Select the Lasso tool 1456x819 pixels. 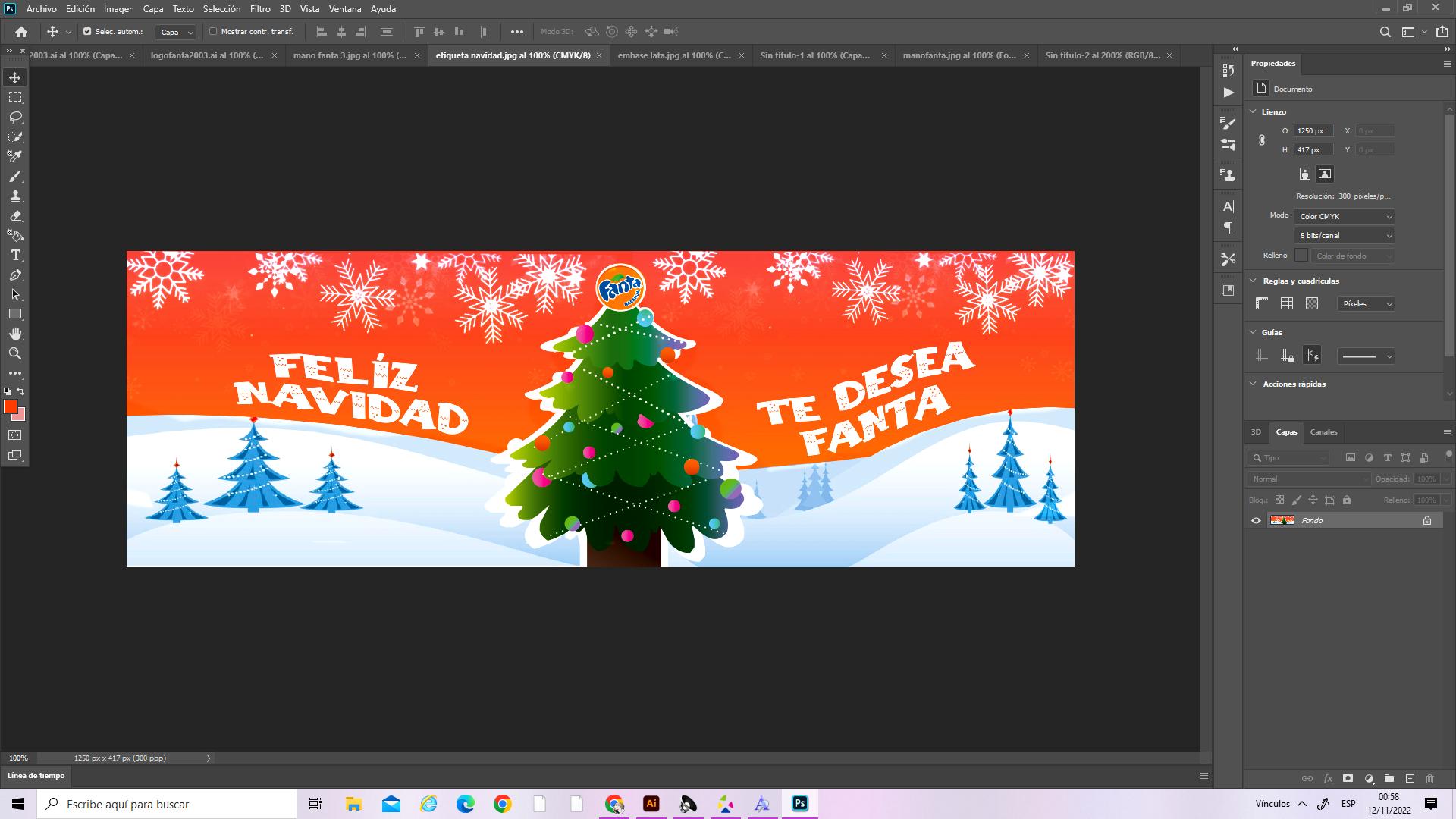click(x=15, y=117)
